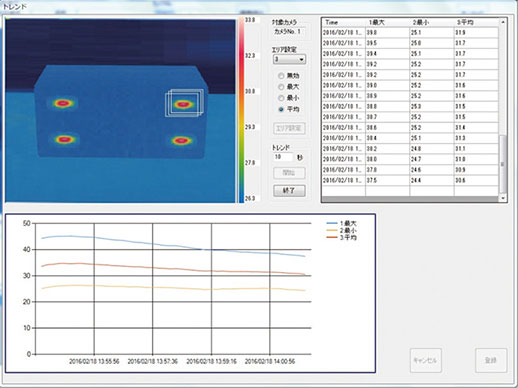The width and height of the screenshot is (518, 388).
Task: Choose the 最小 radio option
Action: click(x=281, y=98)
